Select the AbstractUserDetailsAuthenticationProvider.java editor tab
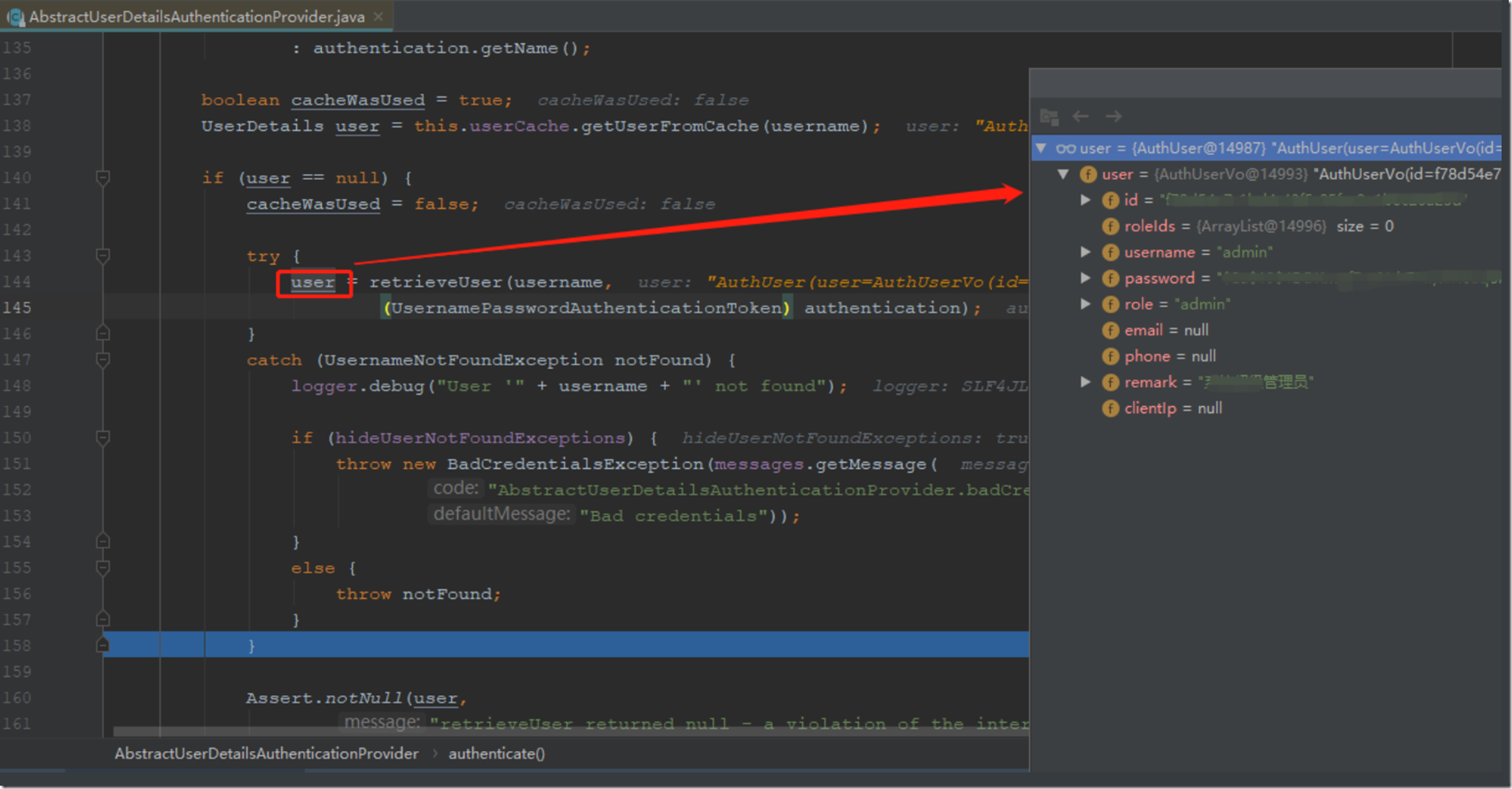The width and height of the screenshot is (1512, 789). (x=196, y=17)
